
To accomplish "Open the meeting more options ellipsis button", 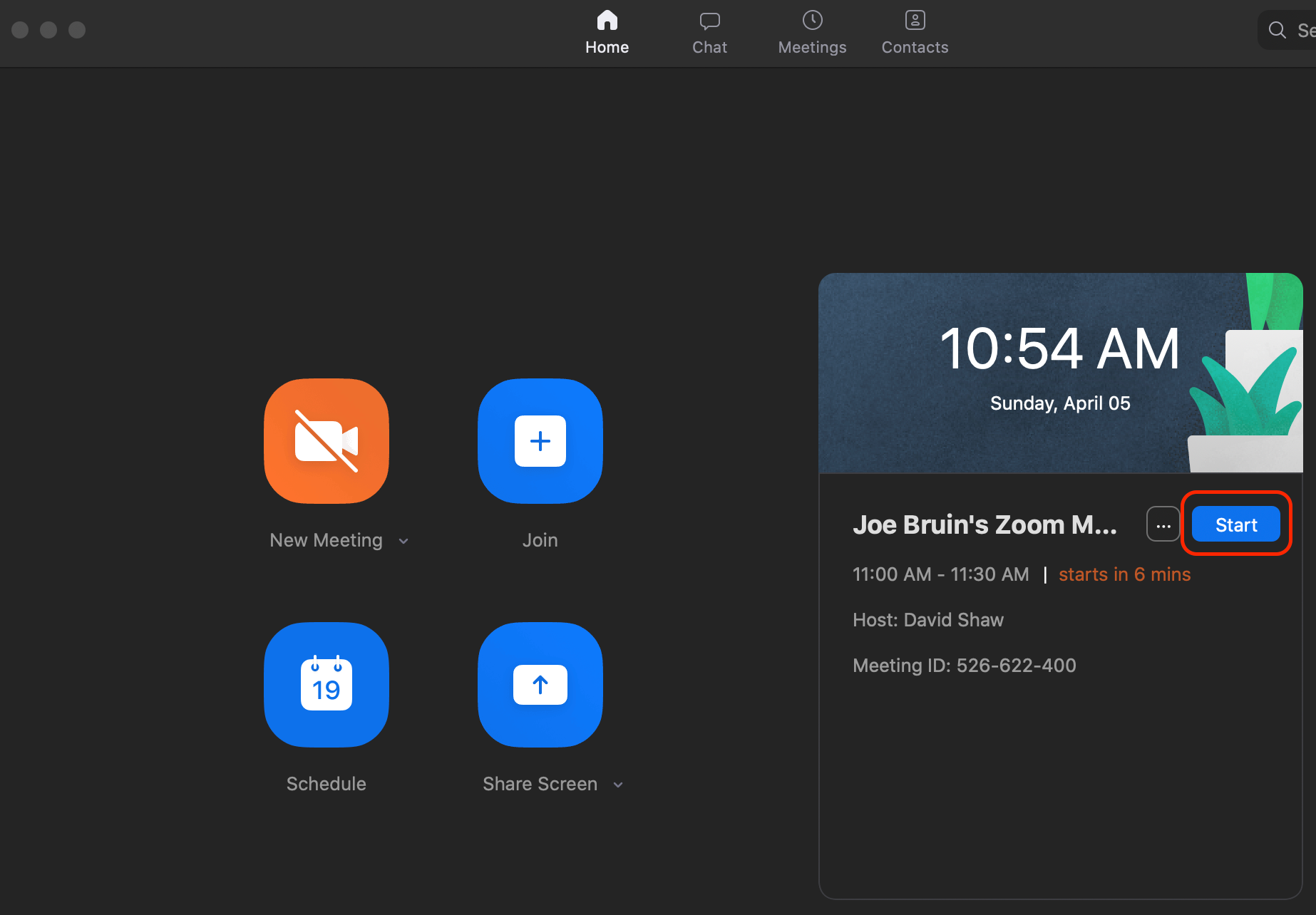I will 1163,524.
